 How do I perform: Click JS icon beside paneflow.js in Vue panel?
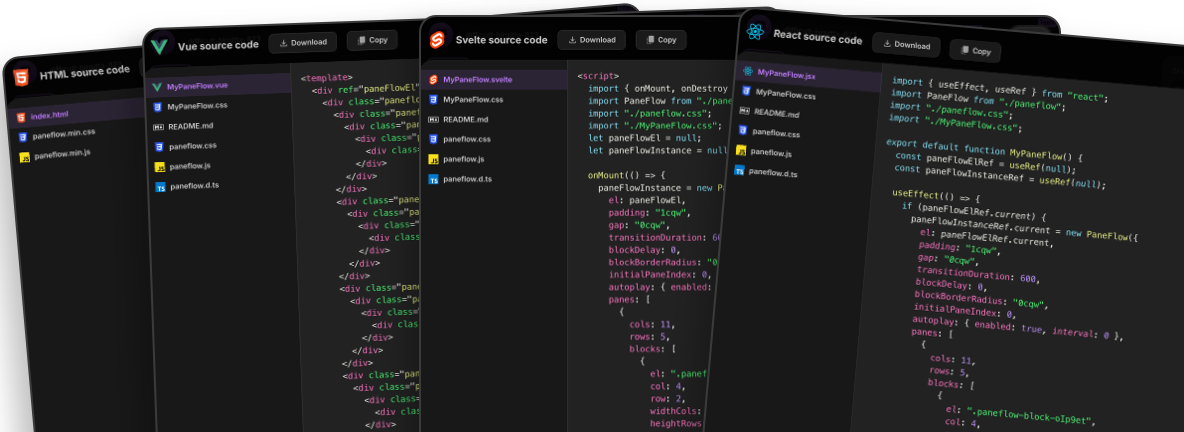click(x=159, y=167)
